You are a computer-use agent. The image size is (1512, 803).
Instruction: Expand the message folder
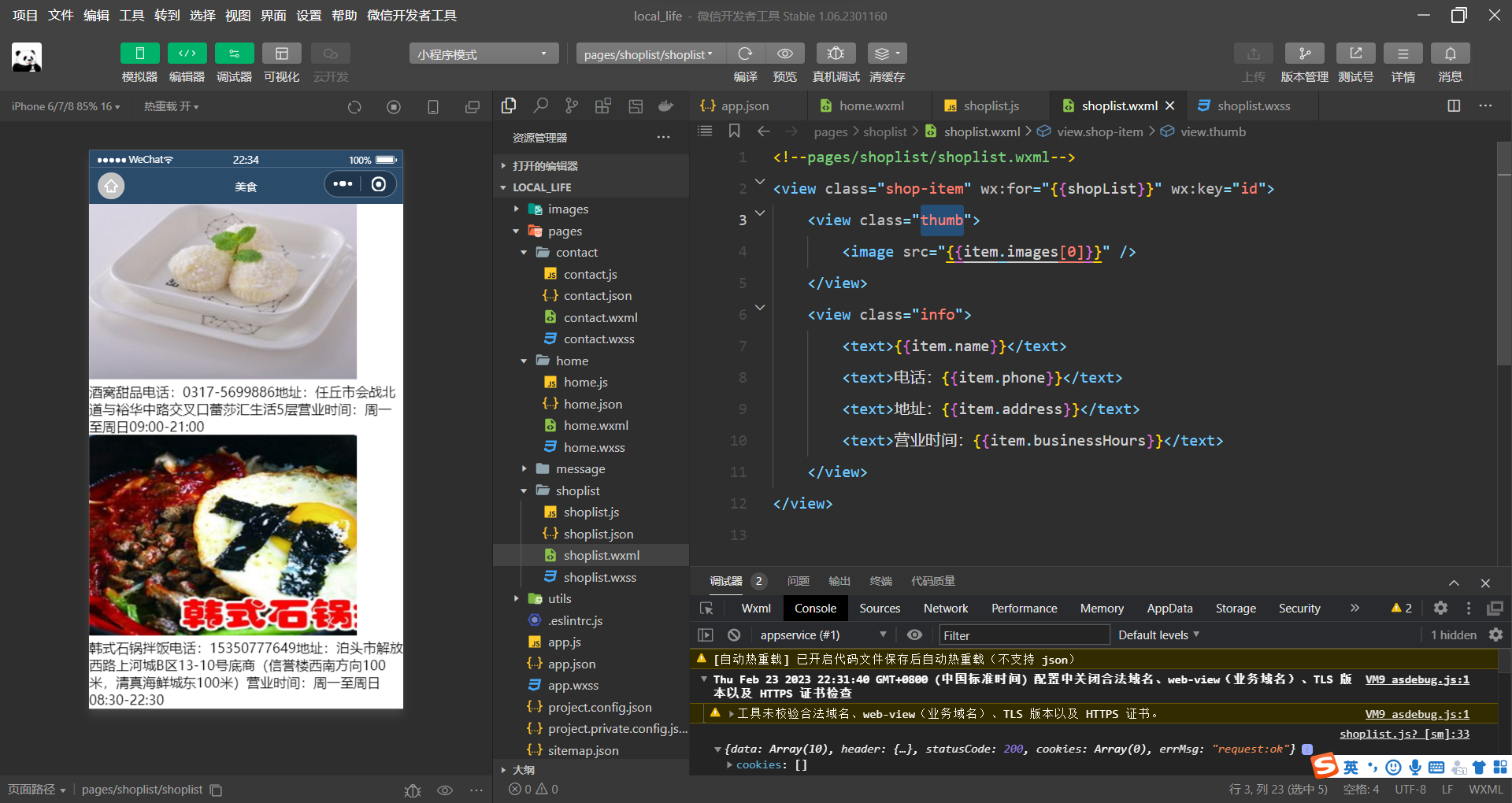coord(580,468)
